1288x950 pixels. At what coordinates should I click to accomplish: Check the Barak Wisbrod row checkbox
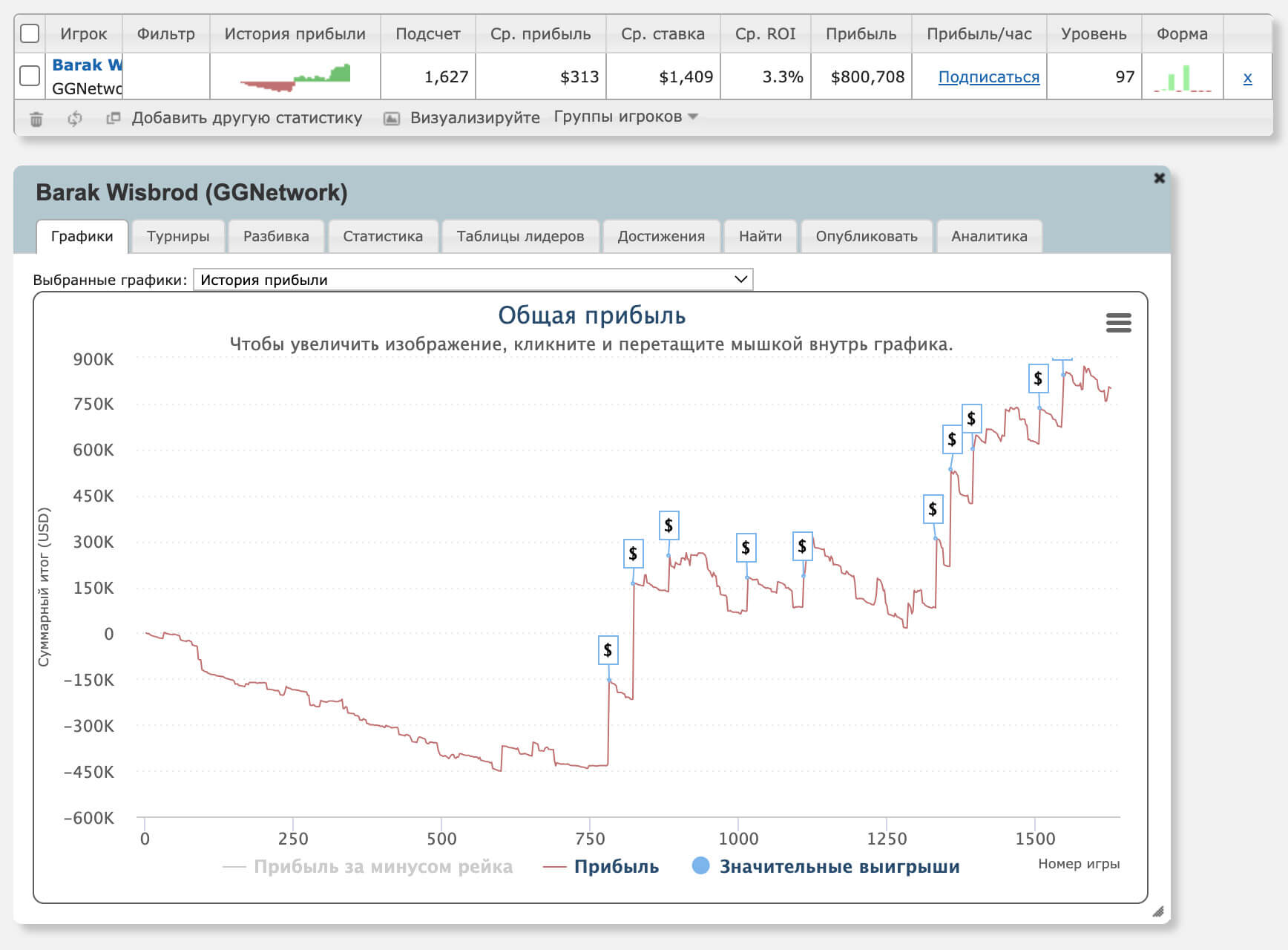30,76
